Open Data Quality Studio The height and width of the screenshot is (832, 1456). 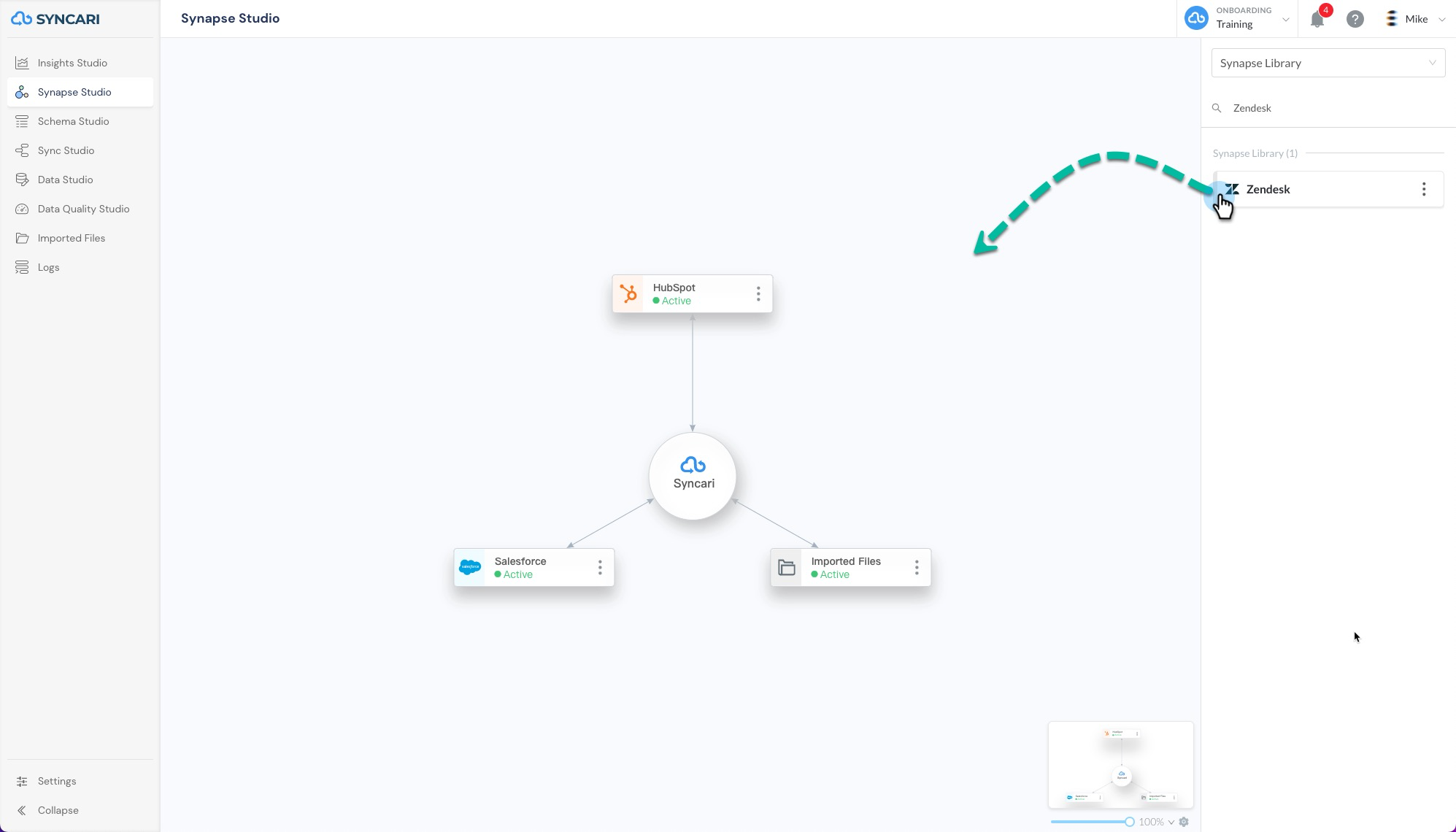80,209
